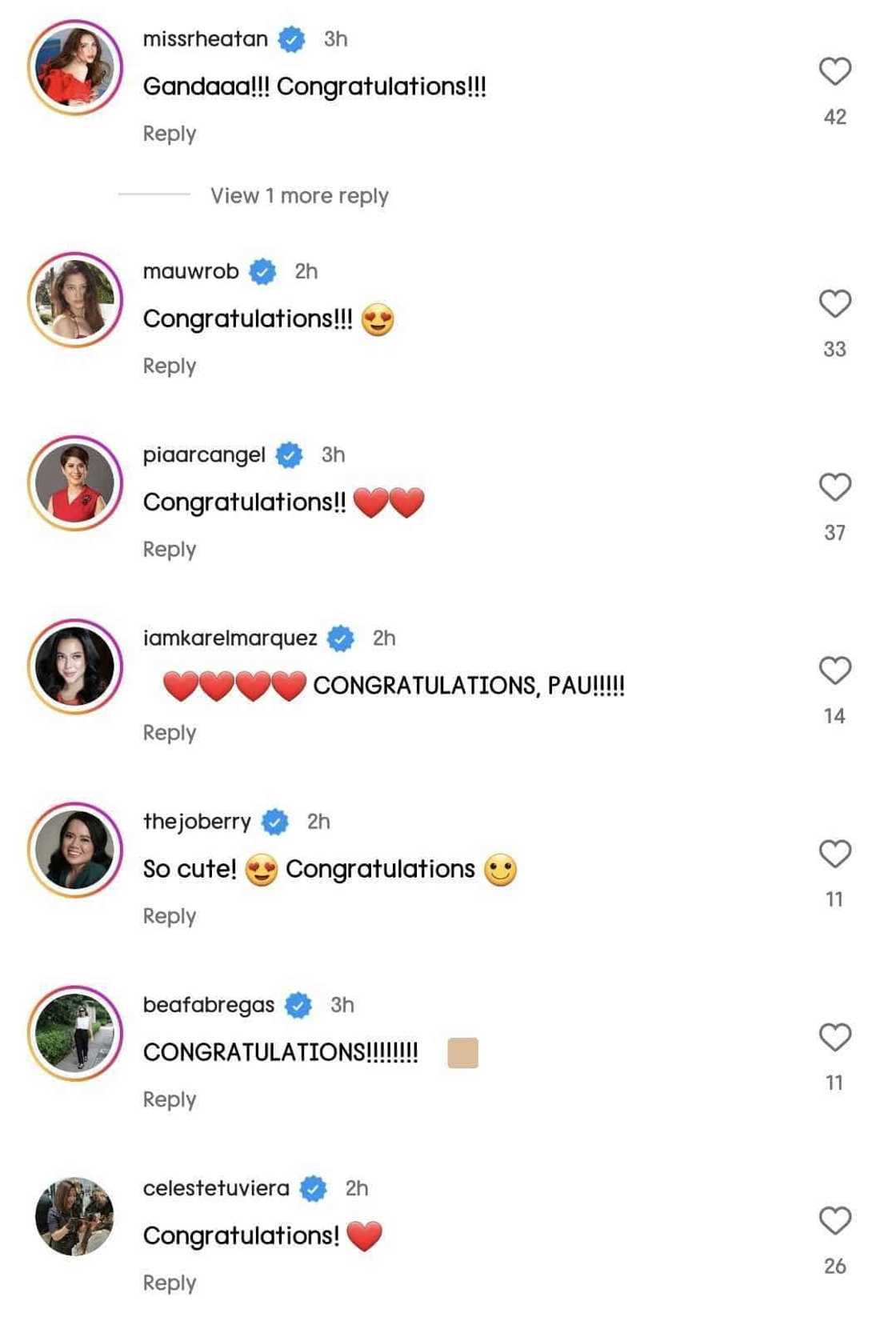This screenshot has height=1317, width=896.
Task: Like thejoberry's So cute comment
Action: pos(834,854)
